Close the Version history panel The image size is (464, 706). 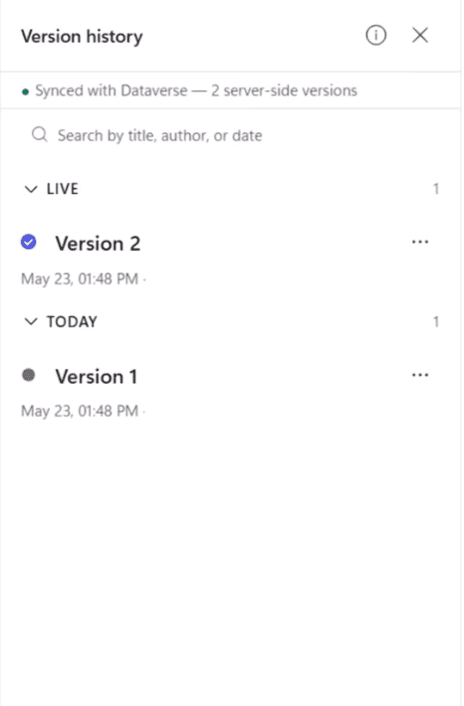420,35
